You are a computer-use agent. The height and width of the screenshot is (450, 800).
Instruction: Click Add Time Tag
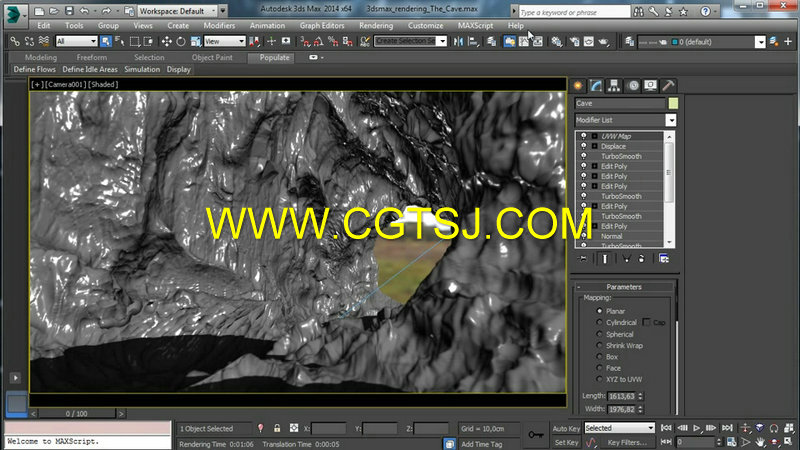click(482, 444)
